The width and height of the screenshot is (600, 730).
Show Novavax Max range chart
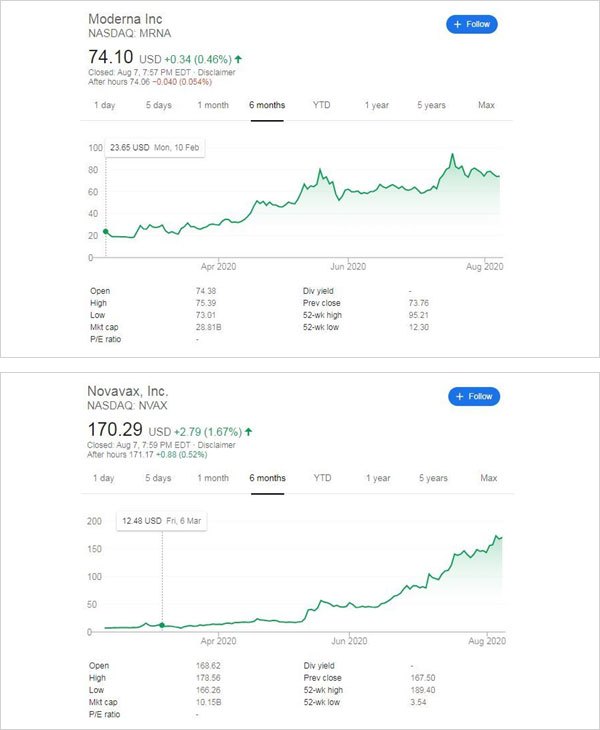488,478
